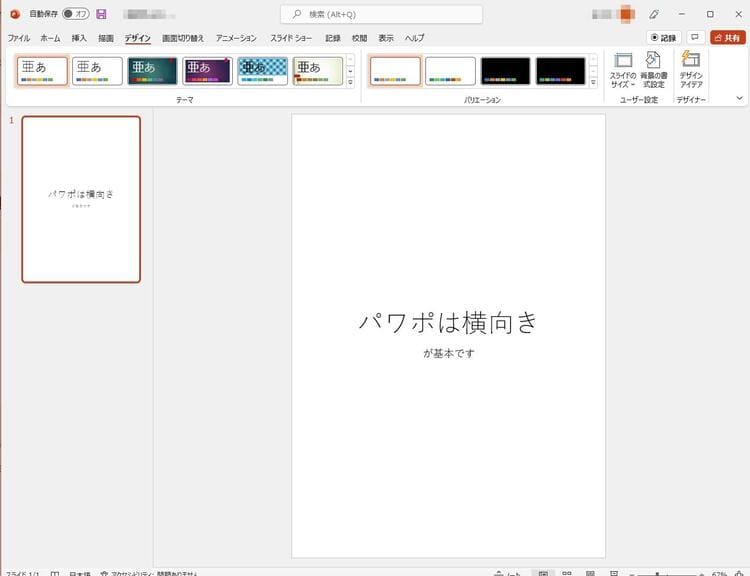Choose the purple gradient theme thumbnail
Viewport: 750px width, 576px height.
tap(207, 71)
